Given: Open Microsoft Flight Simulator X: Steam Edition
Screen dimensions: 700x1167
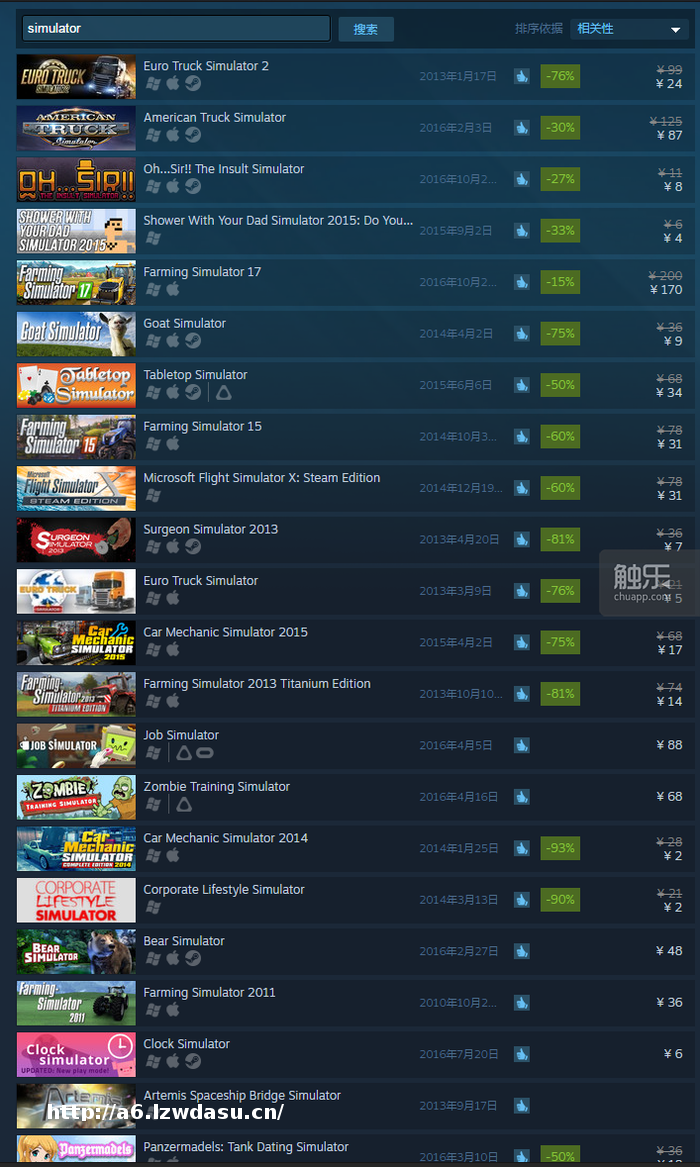Looking at the screenshot, I should coord(262,478).
